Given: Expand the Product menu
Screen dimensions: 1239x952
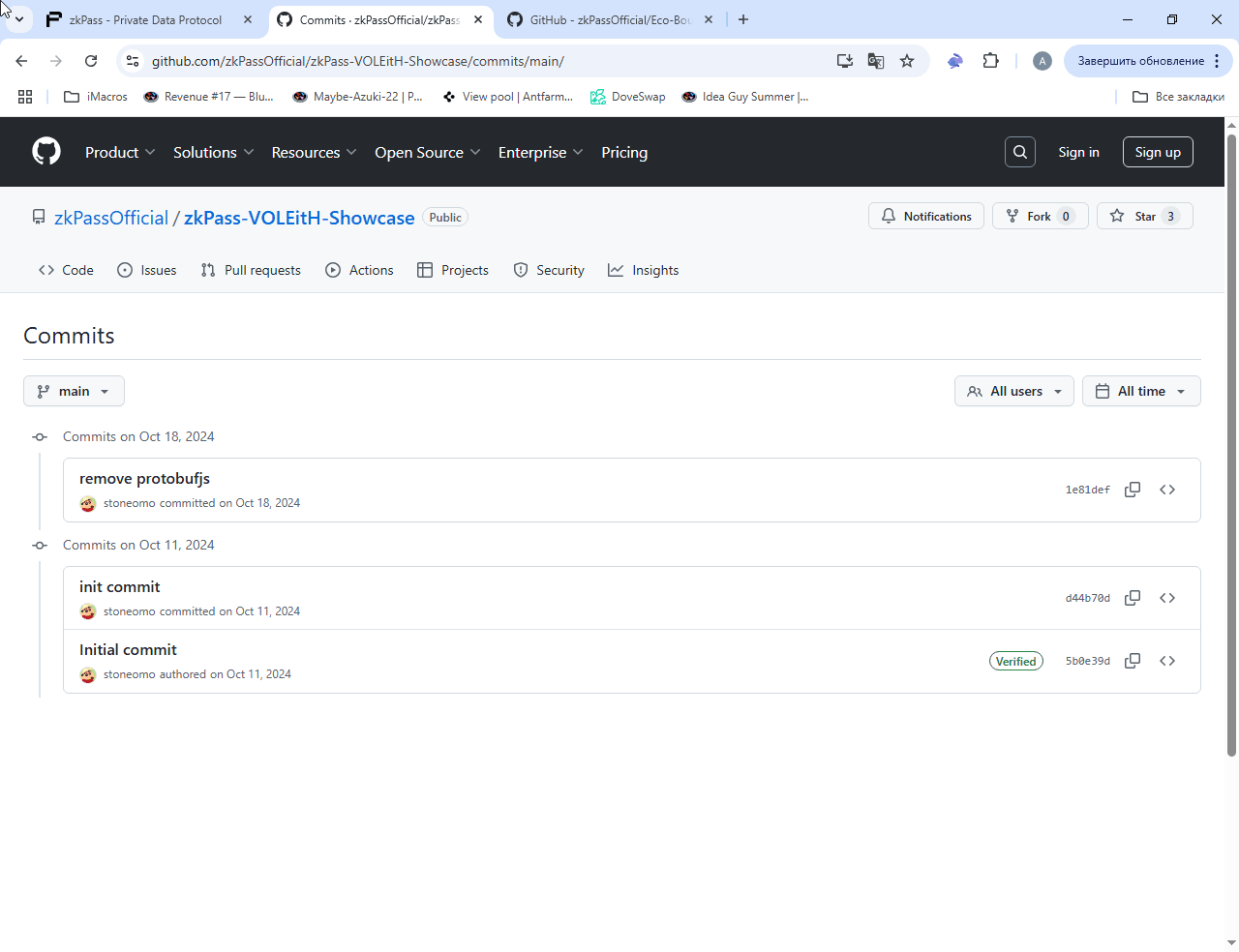Looking at the screenshot, I should (120, 152).
